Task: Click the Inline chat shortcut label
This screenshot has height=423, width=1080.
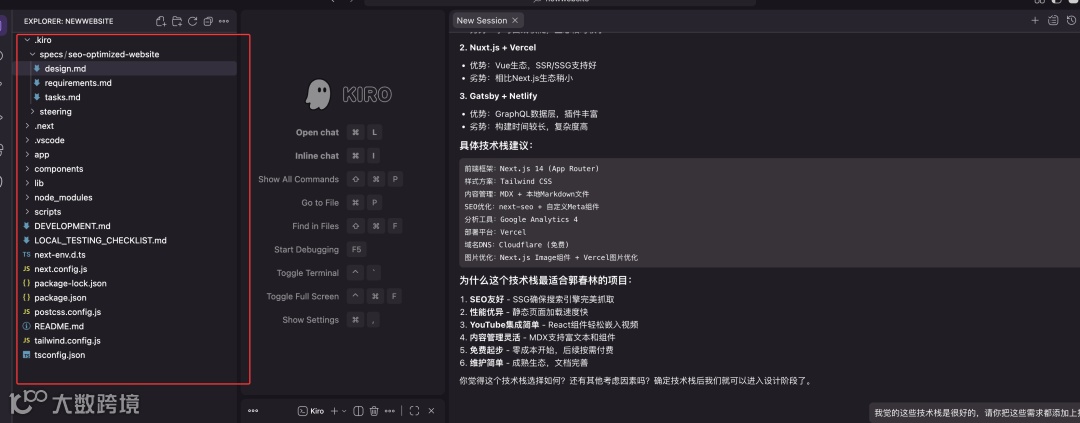Action: click(x=317, y=156)
